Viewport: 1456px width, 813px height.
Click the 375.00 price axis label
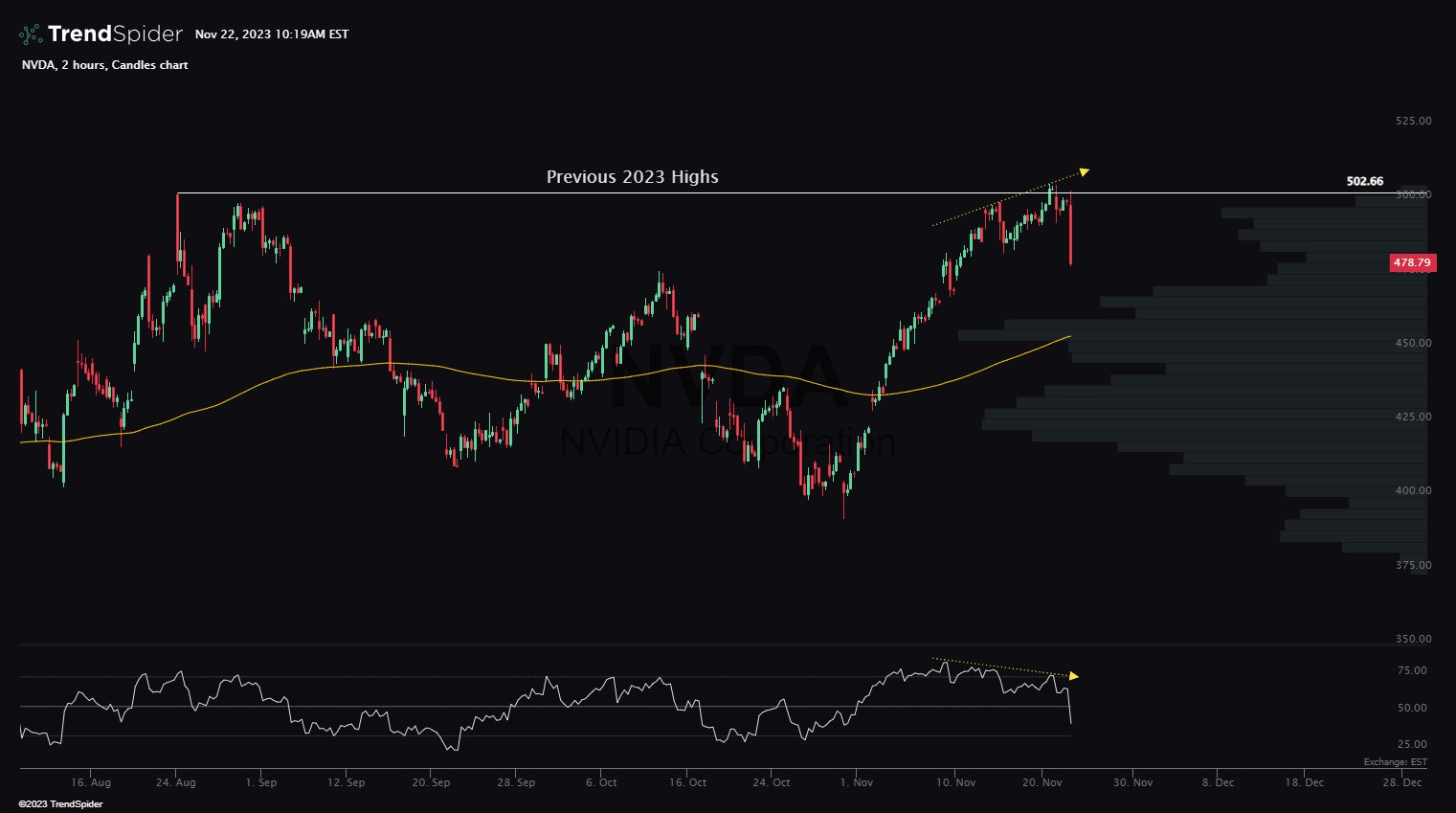pyautogui.click(x=1414, y=565)
